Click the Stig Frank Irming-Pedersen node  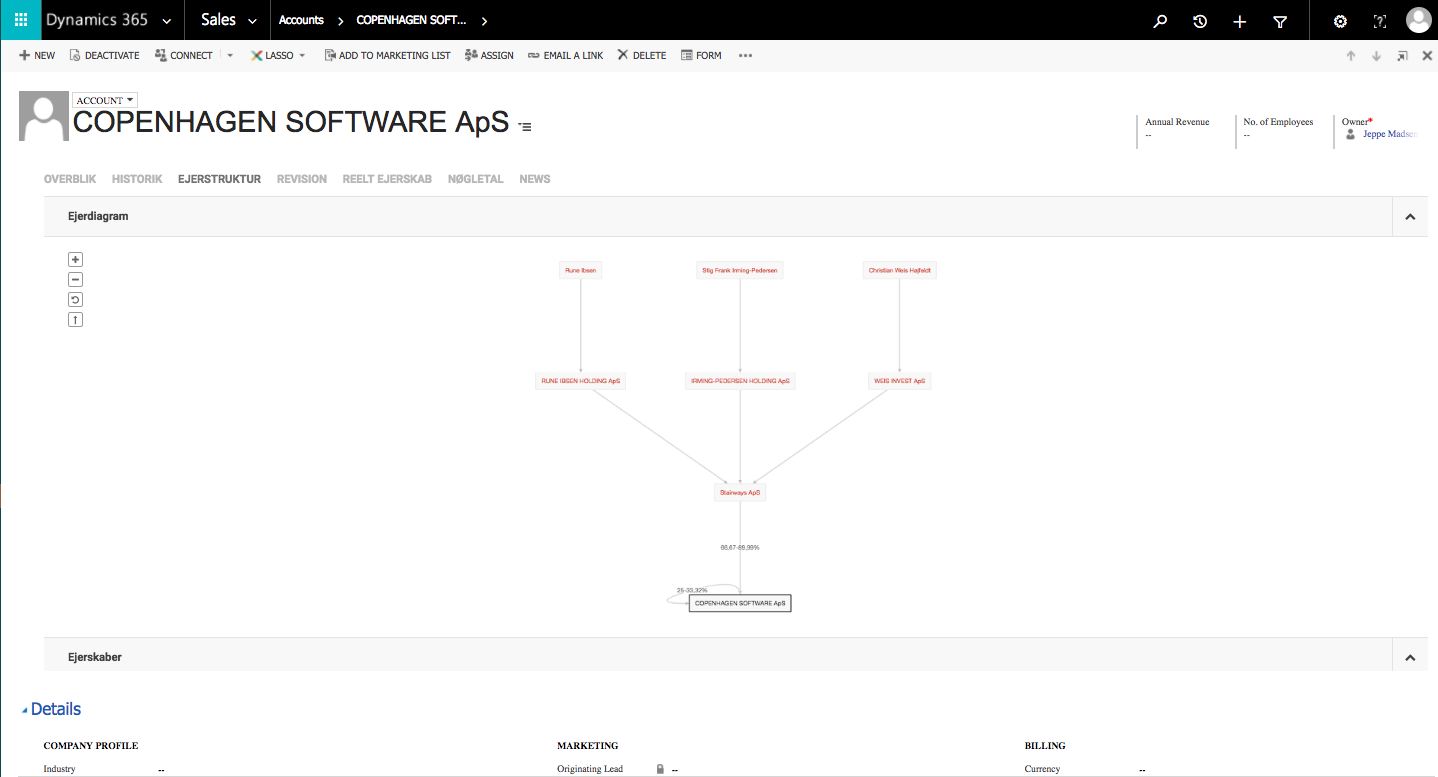coord(740,270)
